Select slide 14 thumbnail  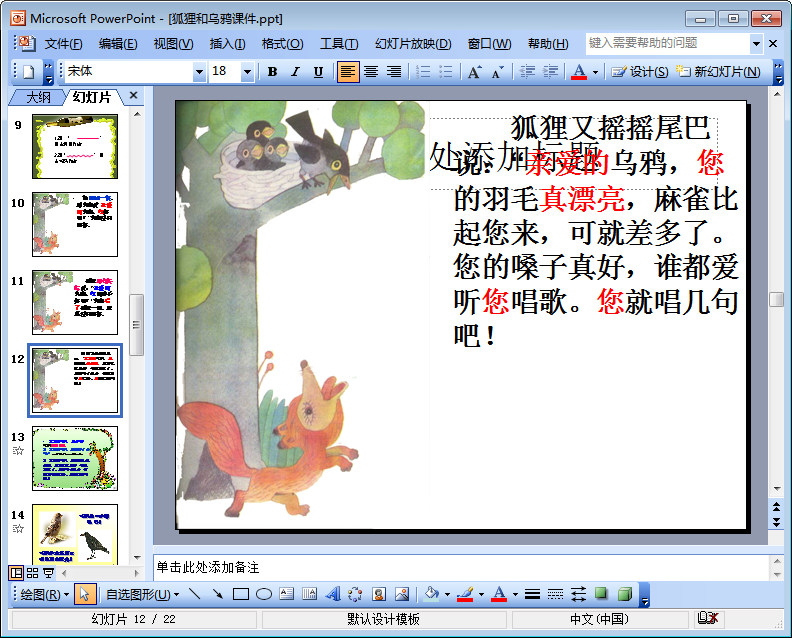tap(75, 534)
